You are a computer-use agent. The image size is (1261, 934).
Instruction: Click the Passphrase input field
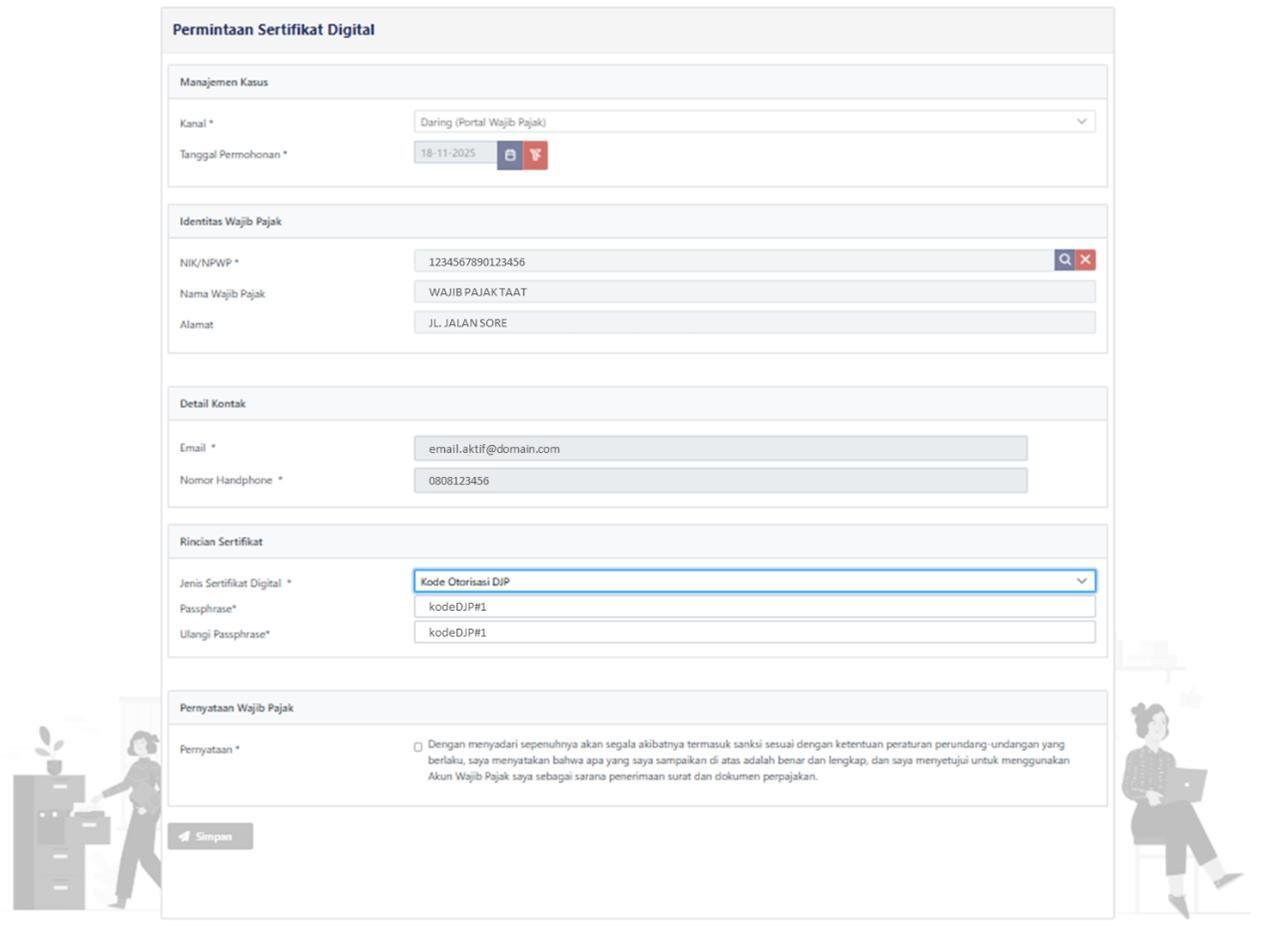click(x=754, y=607)
